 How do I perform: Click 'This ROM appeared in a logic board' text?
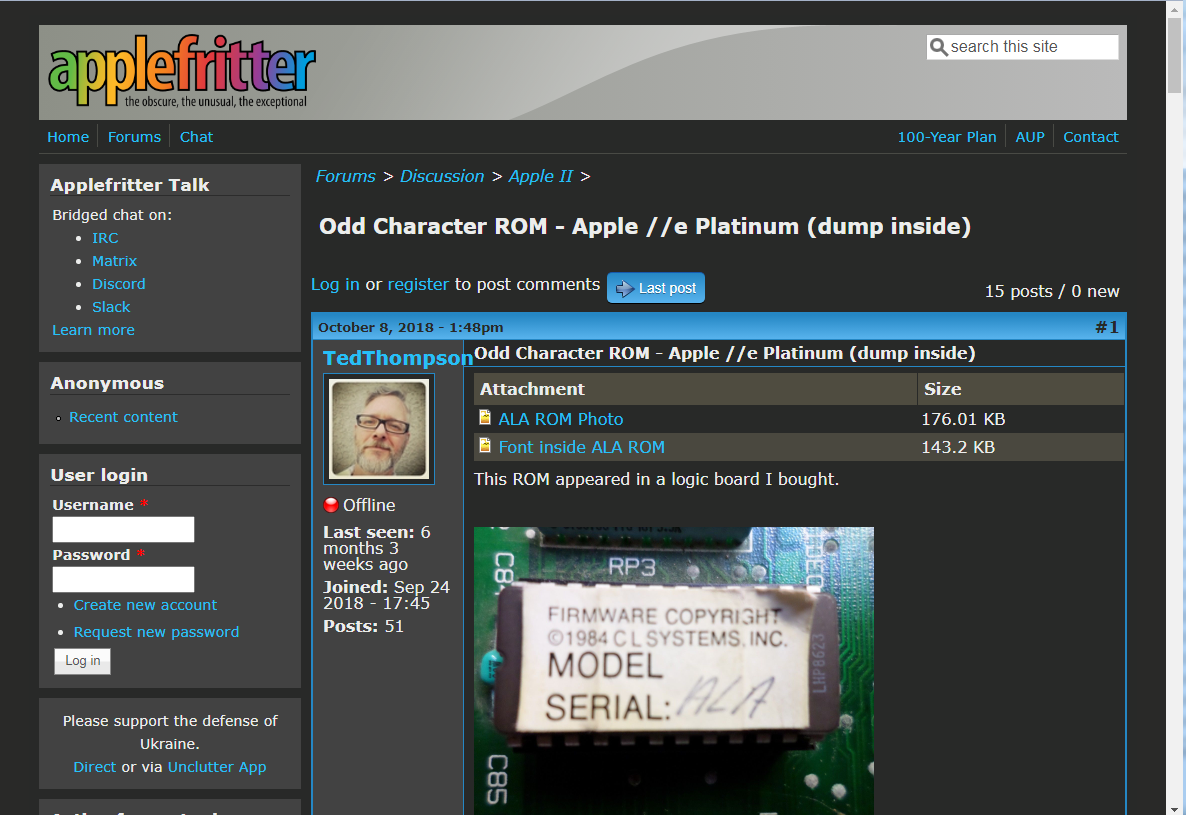[x=657, y=479]
